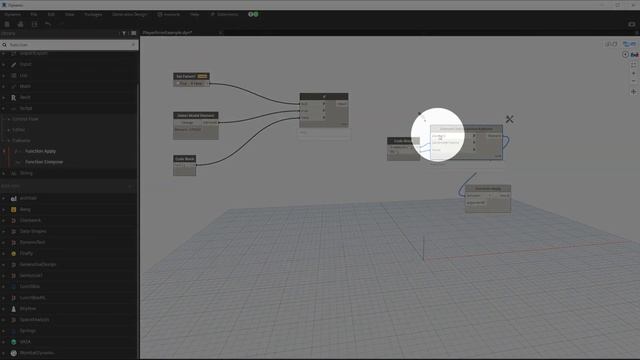Click the DynamoText package row
640x360 pixels.
tap(69, 242)
